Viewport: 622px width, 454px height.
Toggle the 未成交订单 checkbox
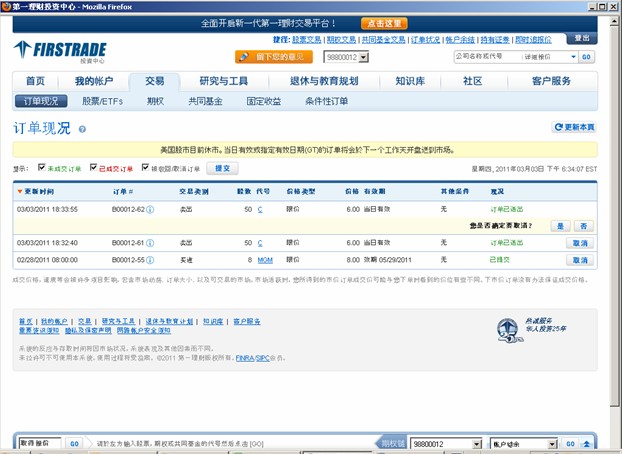[41, 169]
